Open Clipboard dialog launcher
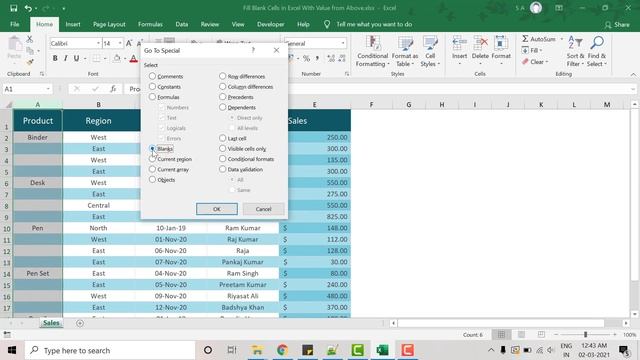The width and height of the screenshot is (640, 360). (42, 74)
